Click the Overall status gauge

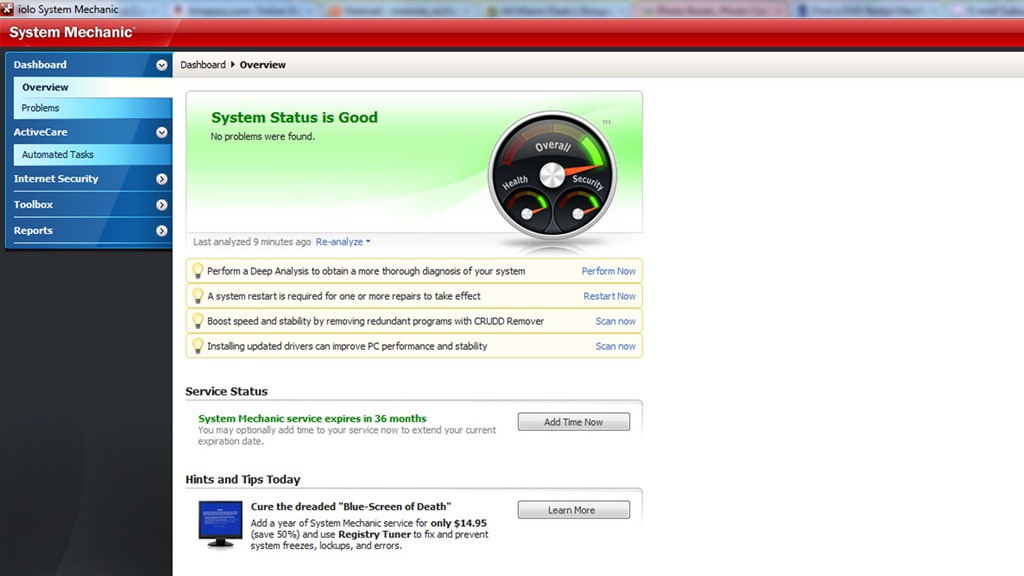click(552, 175)
